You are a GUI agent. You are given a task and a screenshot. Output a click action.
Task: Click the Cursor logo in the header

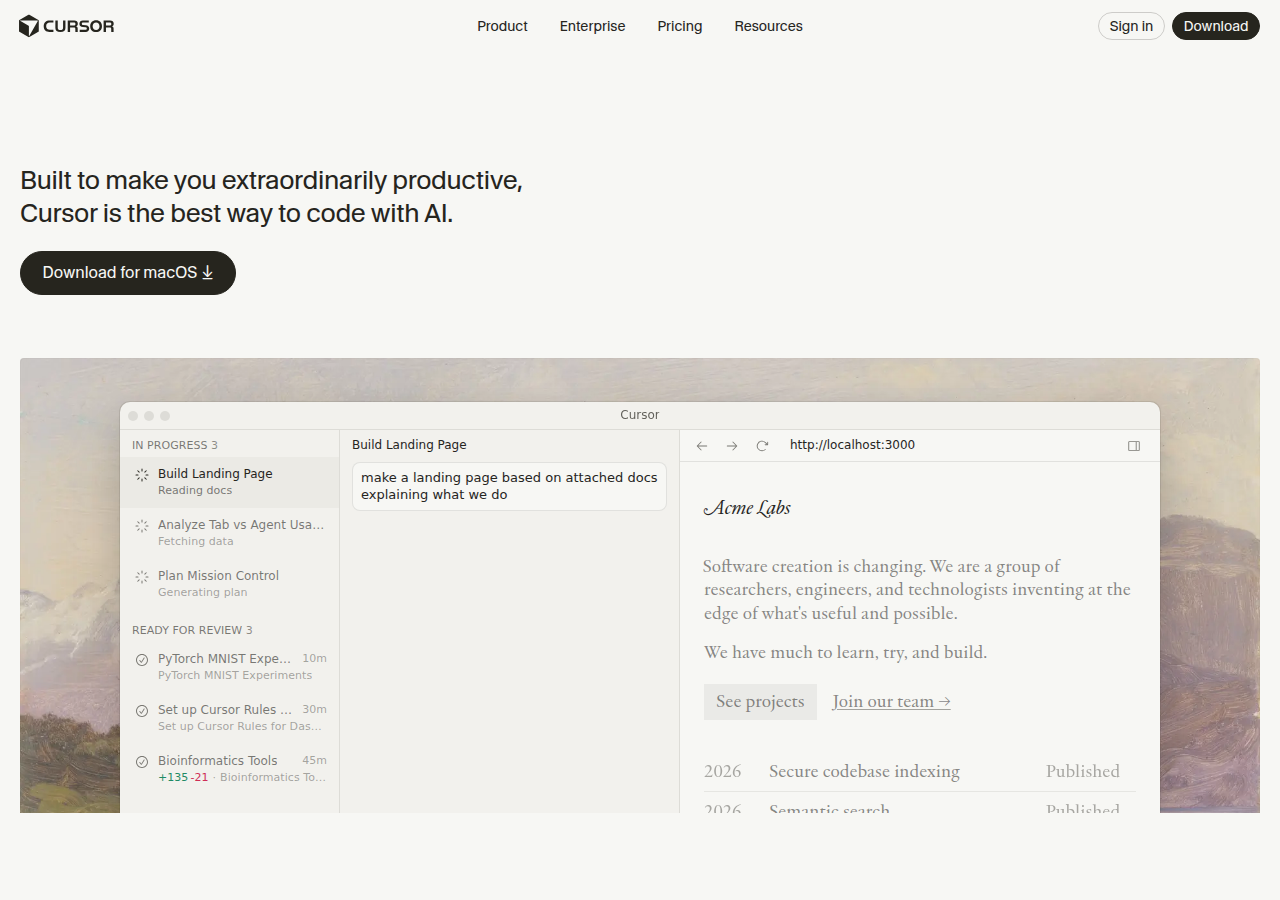click(x=67, y=26)
